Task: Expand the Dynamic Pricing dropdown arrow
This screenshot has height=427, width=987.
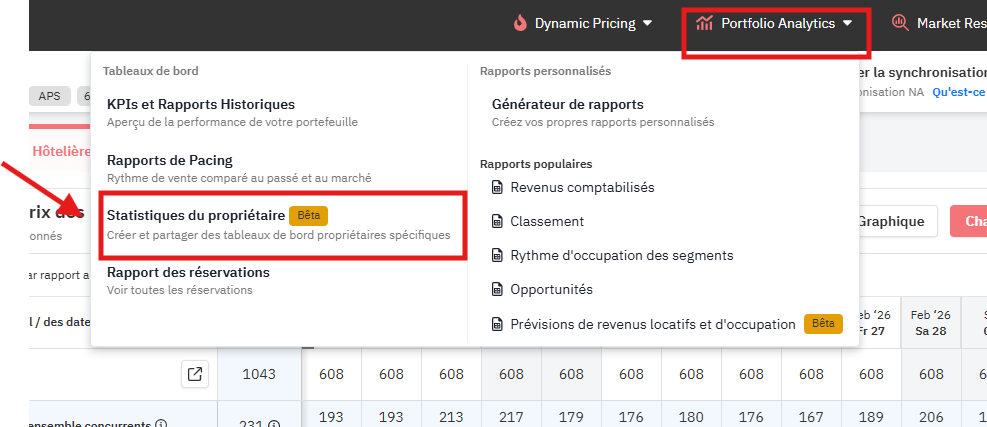Action: pos(647,23)
